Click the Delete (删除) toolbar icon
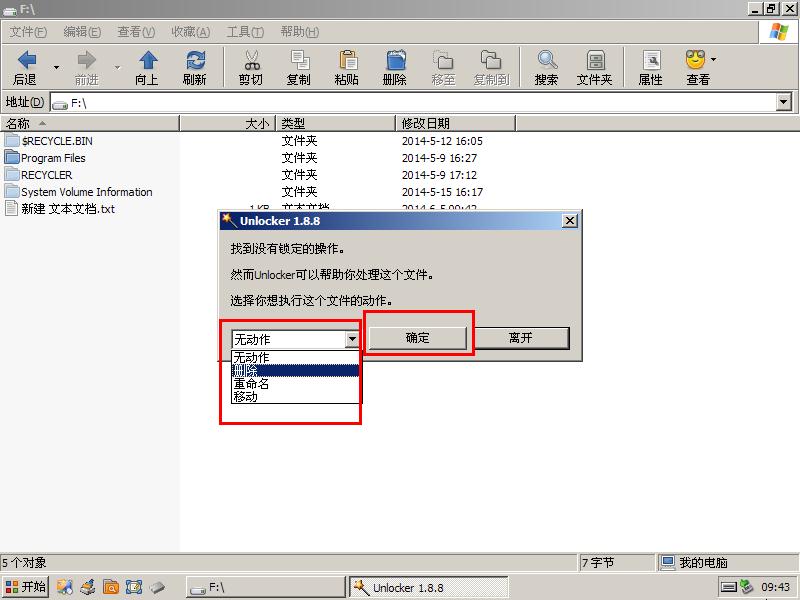Viewport: 800px width, 600px height. tap(395, 60)
